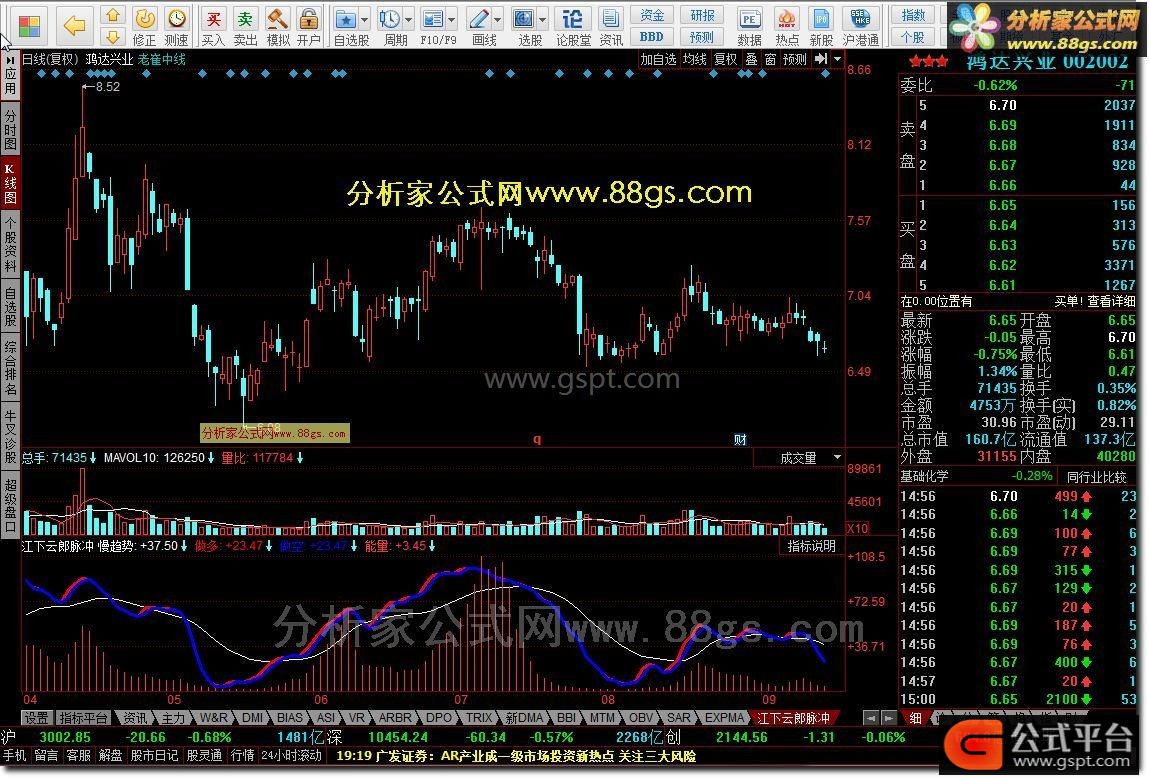Click 设置 settings at bottom left
The height and width of the screenshot is (778, 1149).
click(35, 718)
